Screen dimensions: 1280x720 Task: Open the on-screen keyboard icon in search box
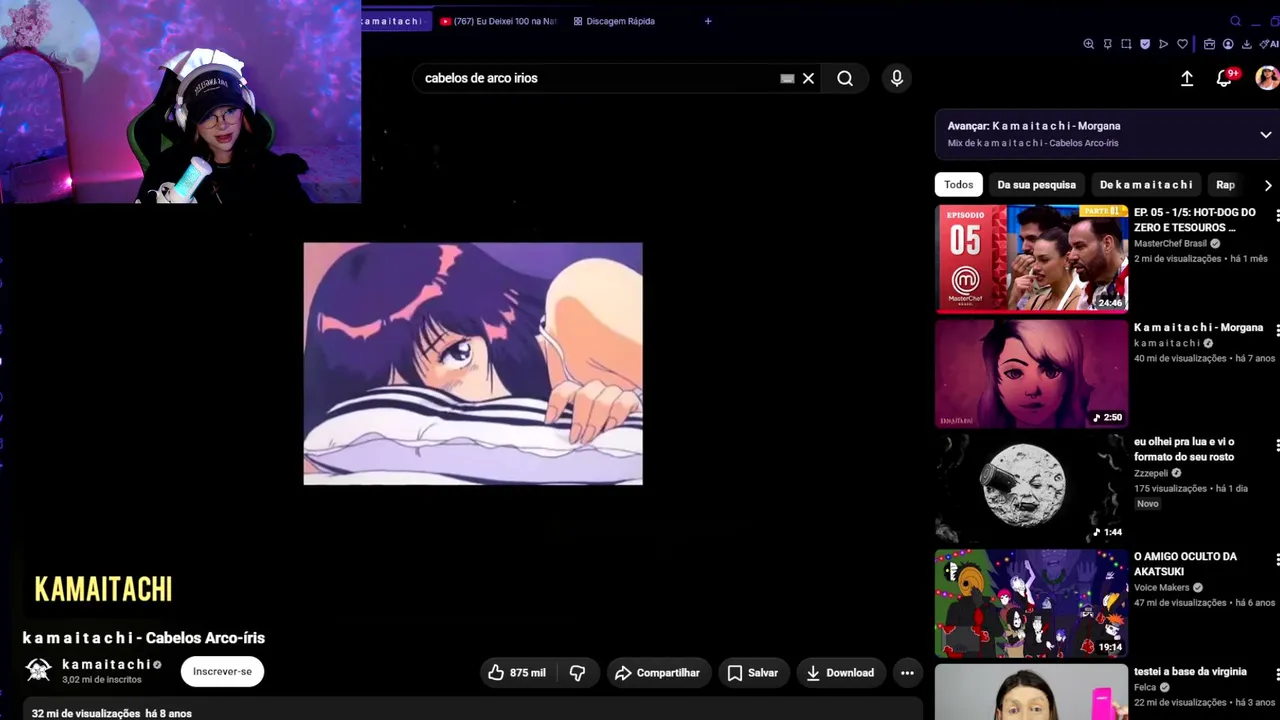coord(787,78)
